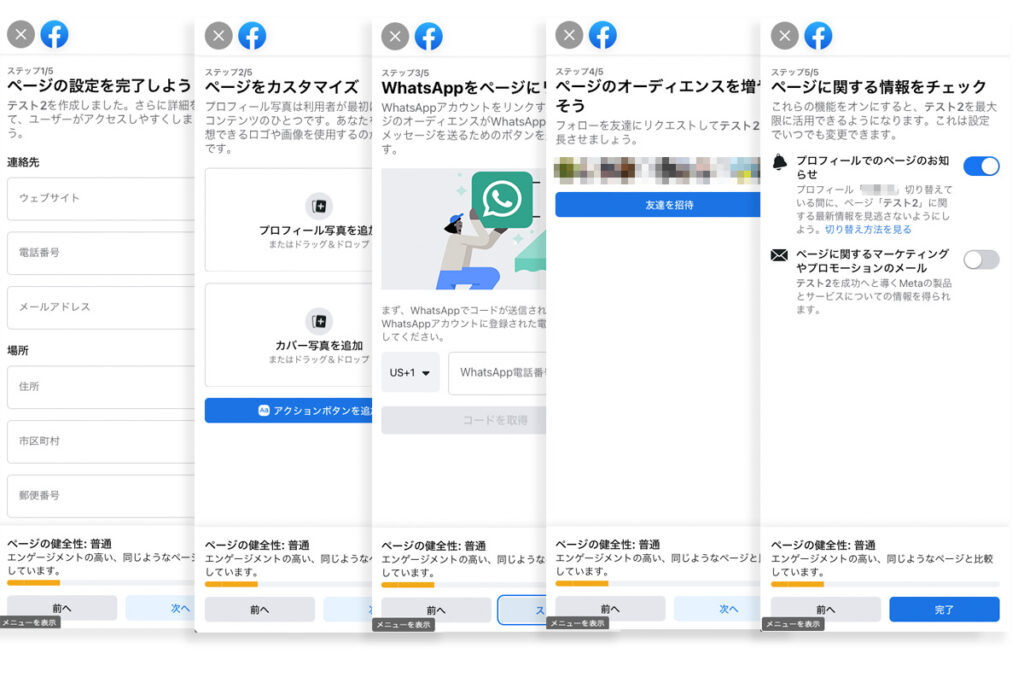Viewport: 1024px width, 683px height.
Task: Click the blurred friends thumbnail strip
Action: pyautogui.click(x=658, y=170)
